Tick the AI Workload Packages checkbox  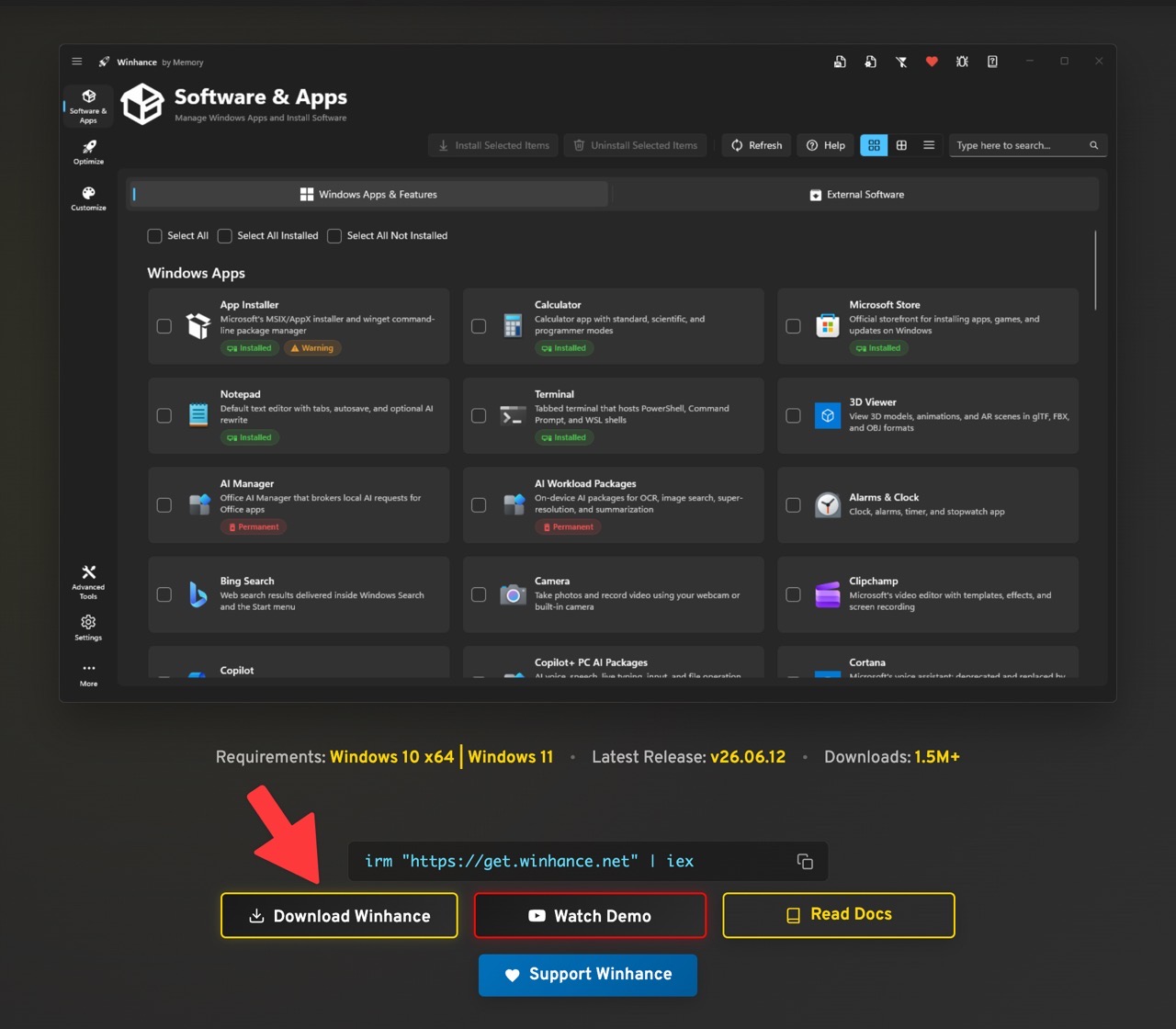pos(479,504)
